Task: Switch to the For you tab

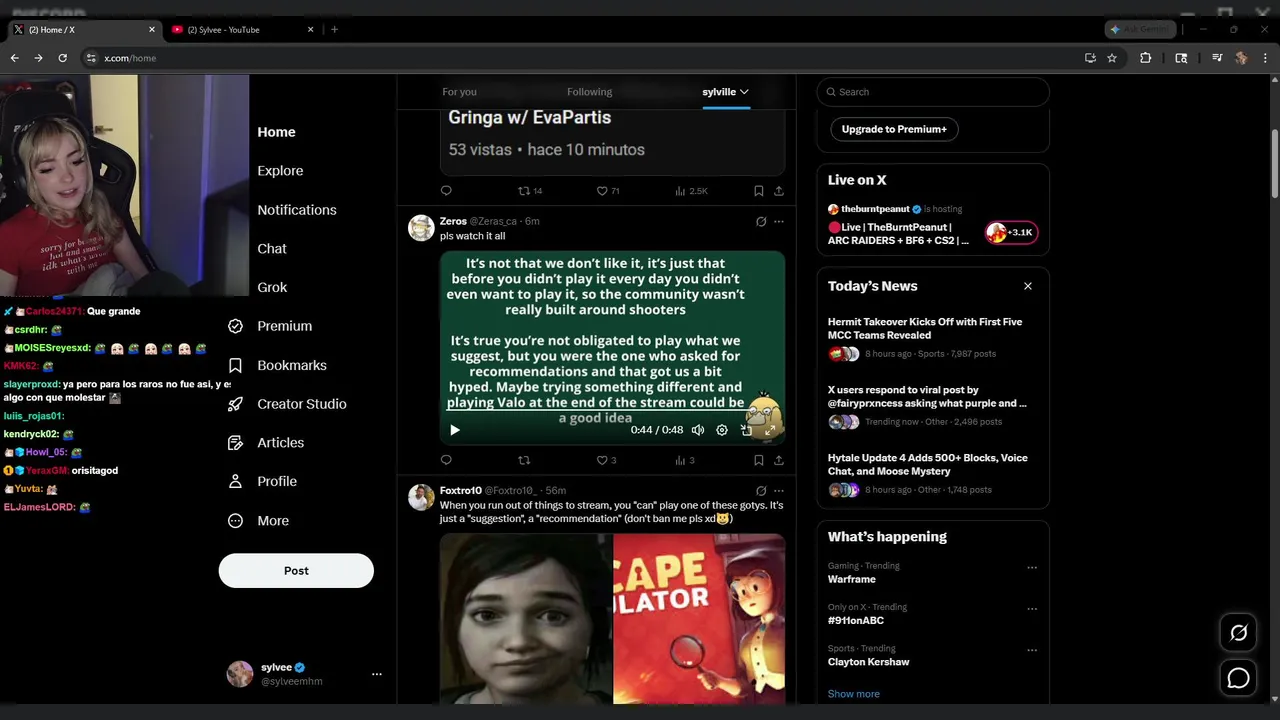Action: click(459, 92)
